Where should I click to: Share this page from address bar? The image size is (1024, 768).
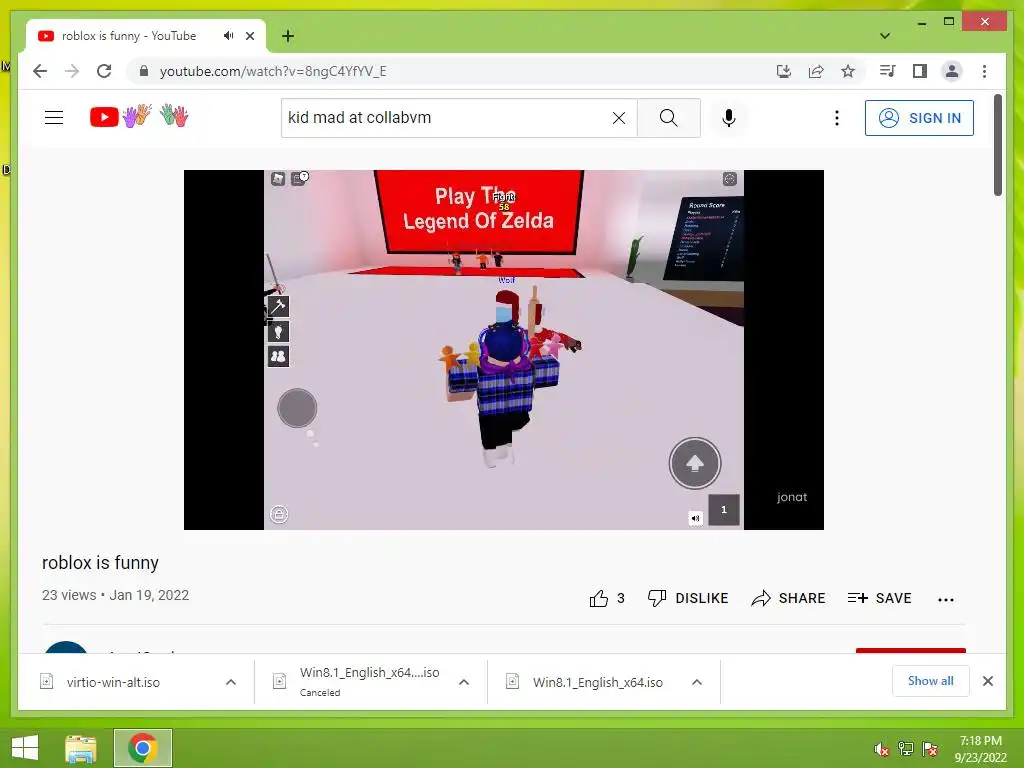pos(816,71)
